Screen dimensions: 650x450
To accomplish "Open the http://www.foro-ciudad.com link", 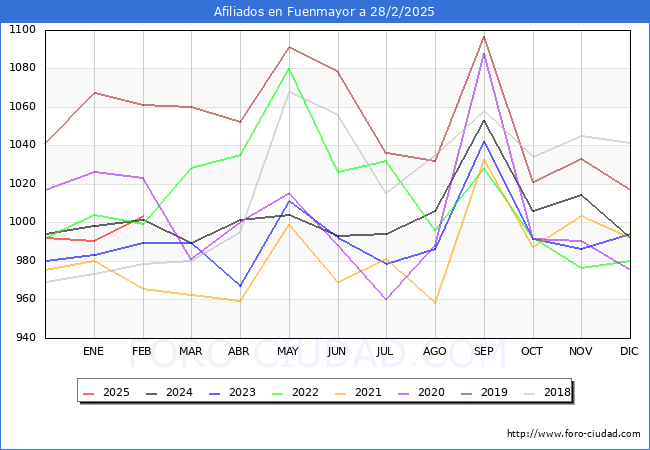I will click(574, 434).
